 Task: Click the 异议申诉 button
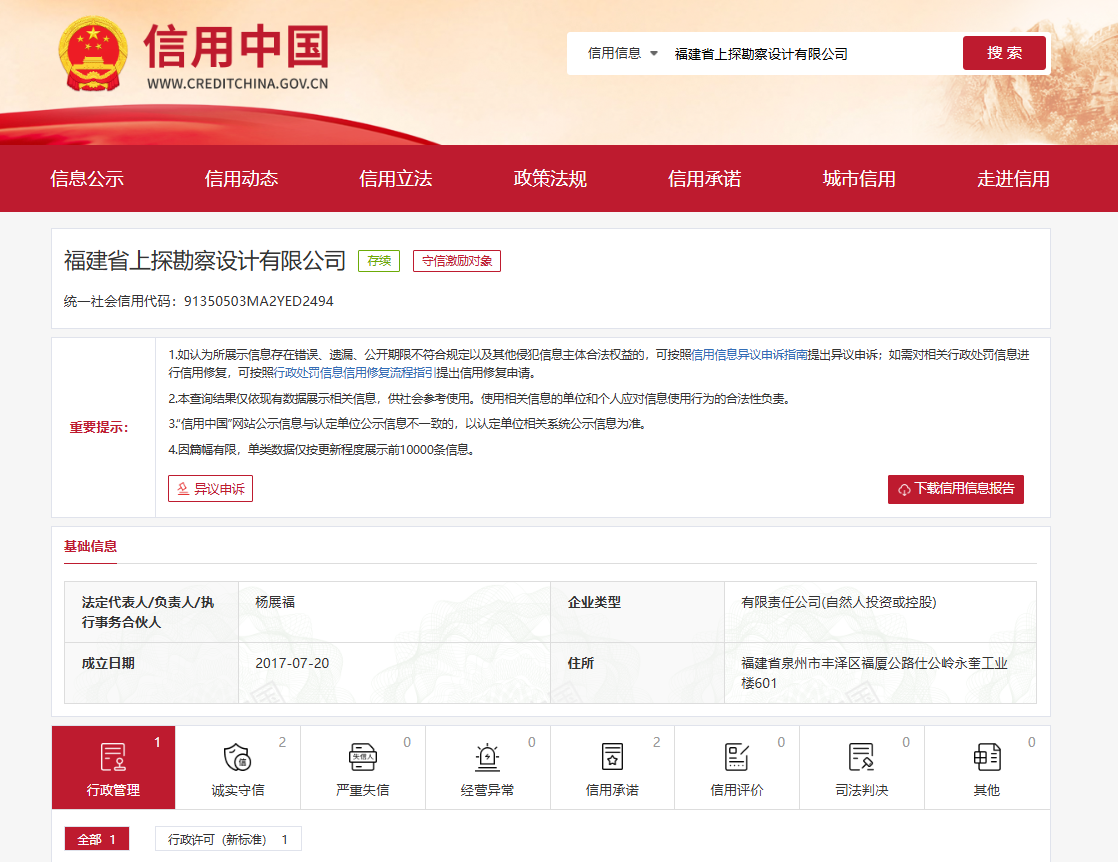coord(210,489)
